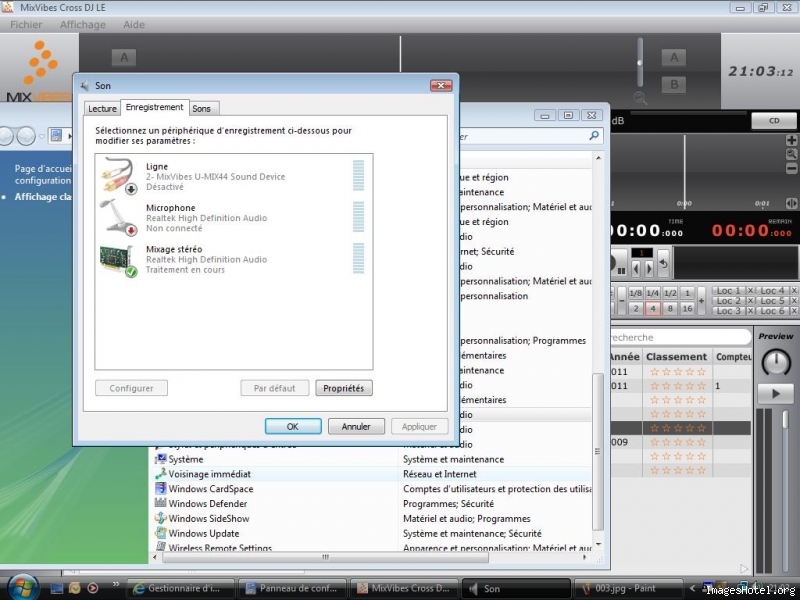The width and height of the screenshot is (800, 600).
Task: Click the next arrow under the counter
Action: pyautogui.click(x=648, y=268)
